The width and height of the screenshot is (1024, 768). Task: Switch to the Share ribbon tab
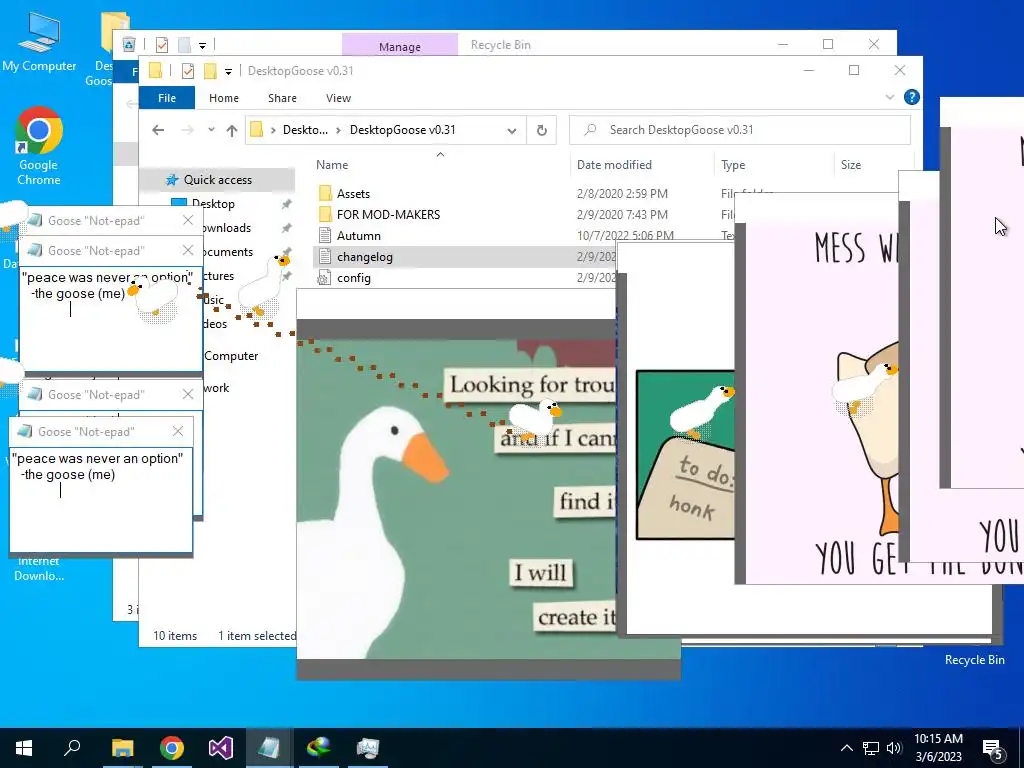pyautogui.click(x=282, y=98)
